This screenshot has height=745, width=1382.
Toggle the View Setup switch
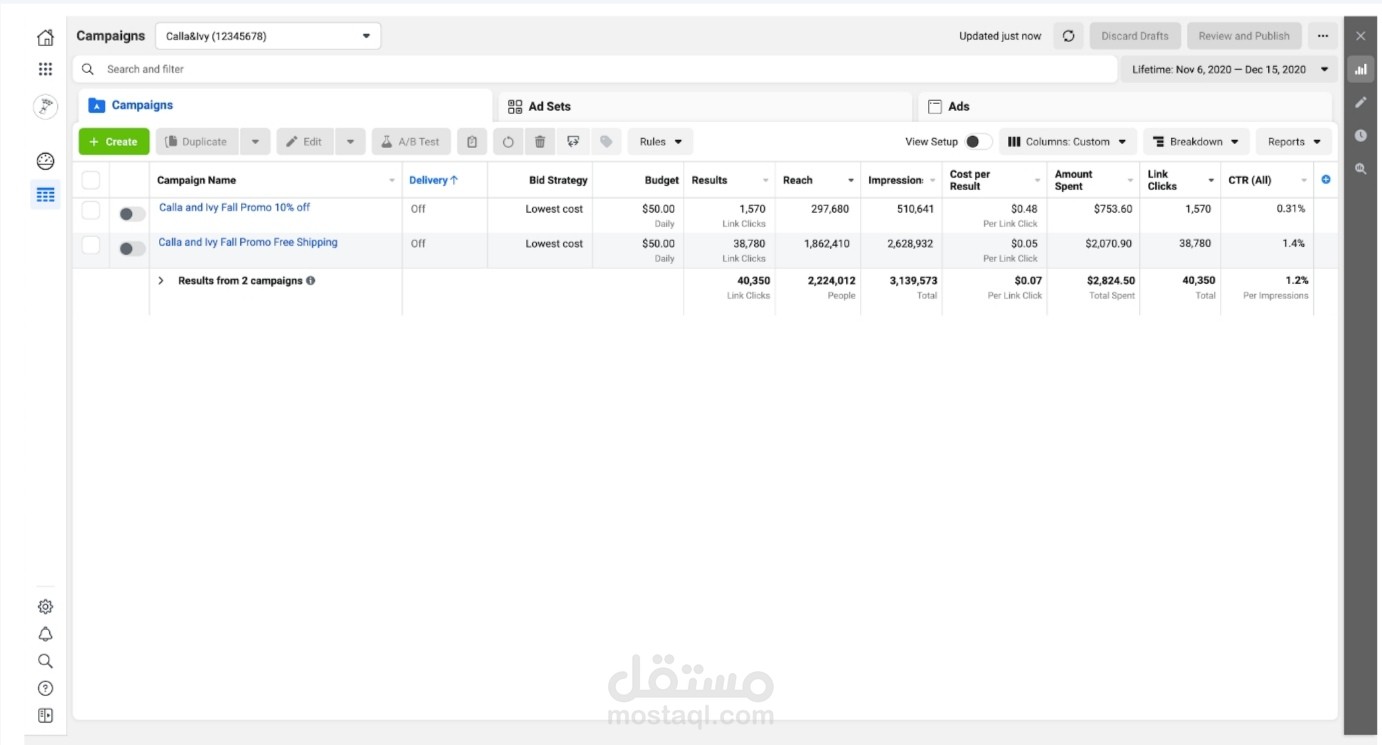point(978,142)
